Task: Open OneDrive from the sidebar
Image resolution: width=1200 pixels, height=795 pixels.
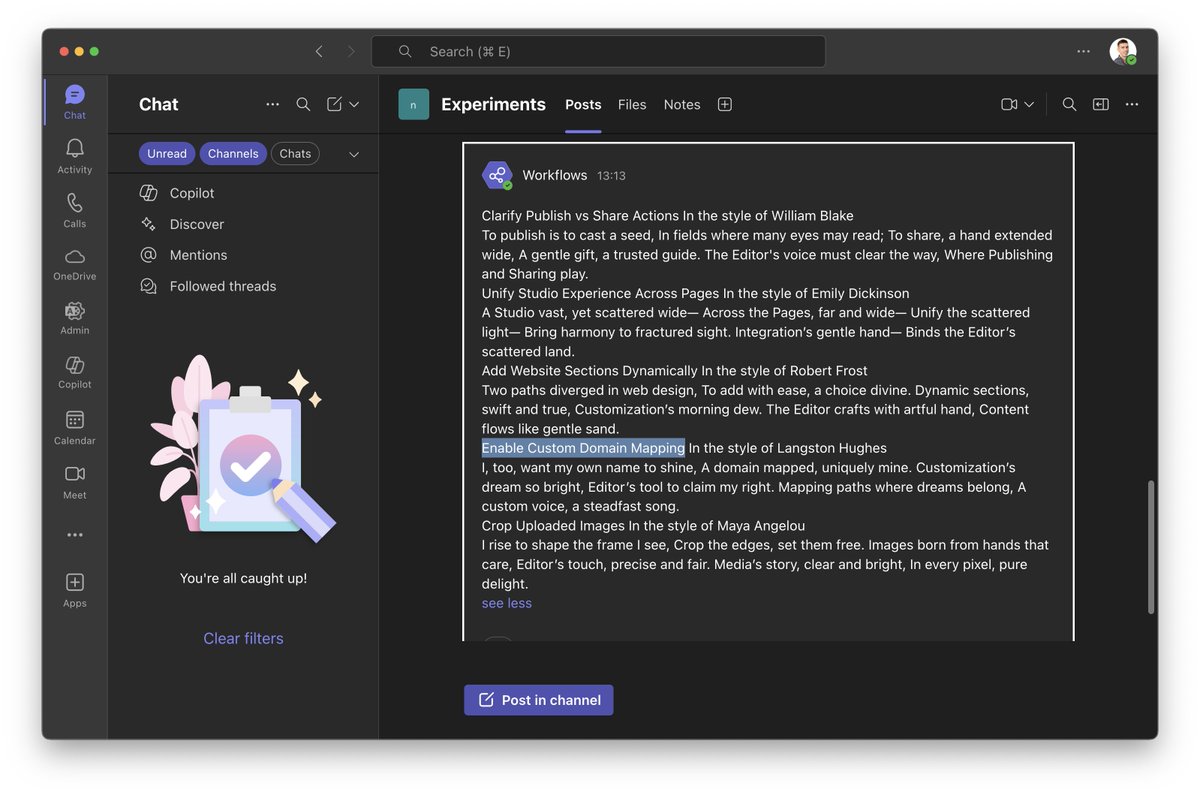Action: [x=75, y=264]
